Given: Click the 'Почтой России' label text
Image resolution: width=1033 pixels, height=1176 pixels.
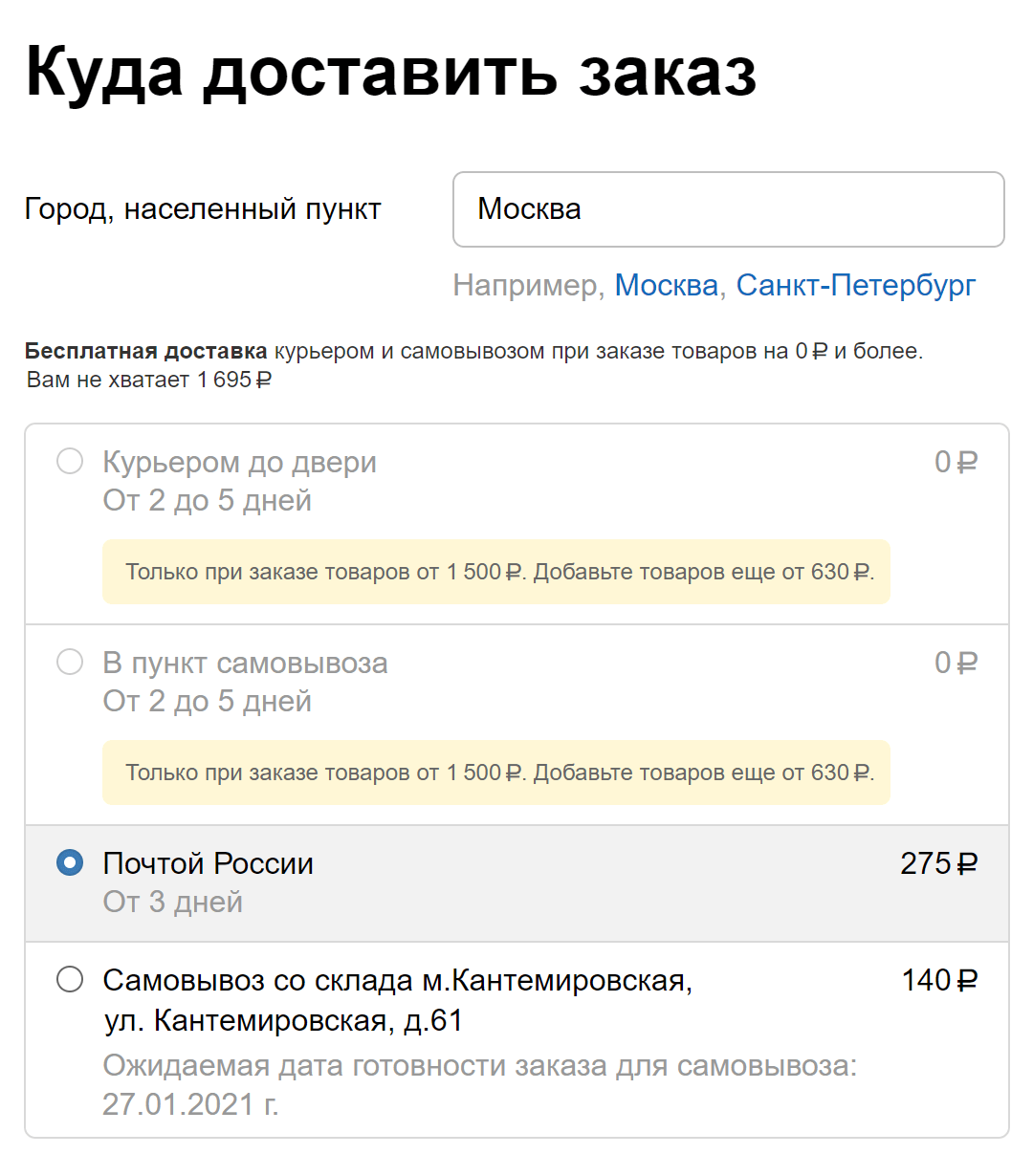Looking at the screenshot, I should [x=209, y=863].
